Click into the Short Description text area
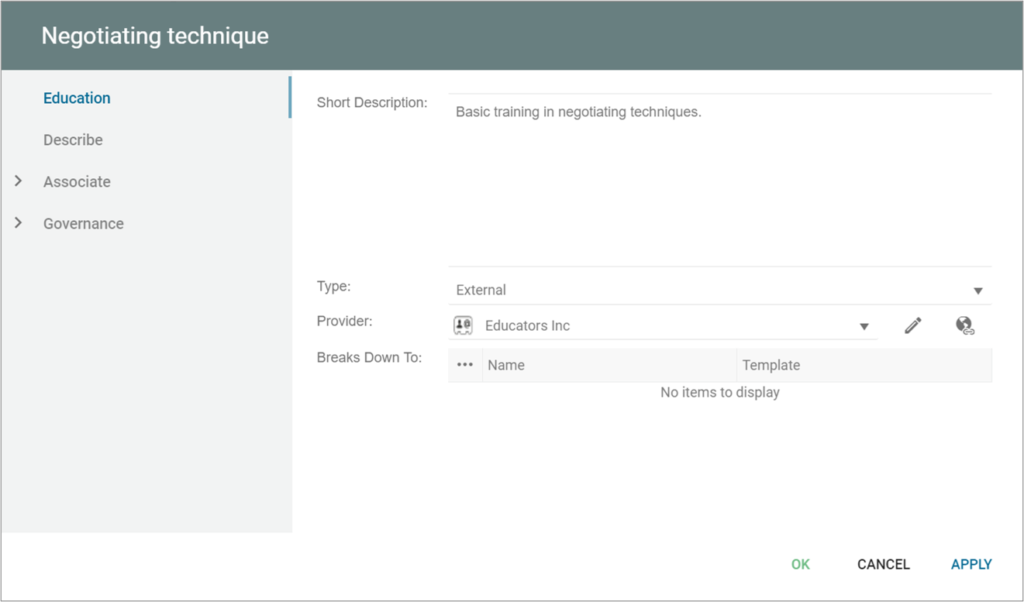The image size is (1024, 602). click(720, 180)
